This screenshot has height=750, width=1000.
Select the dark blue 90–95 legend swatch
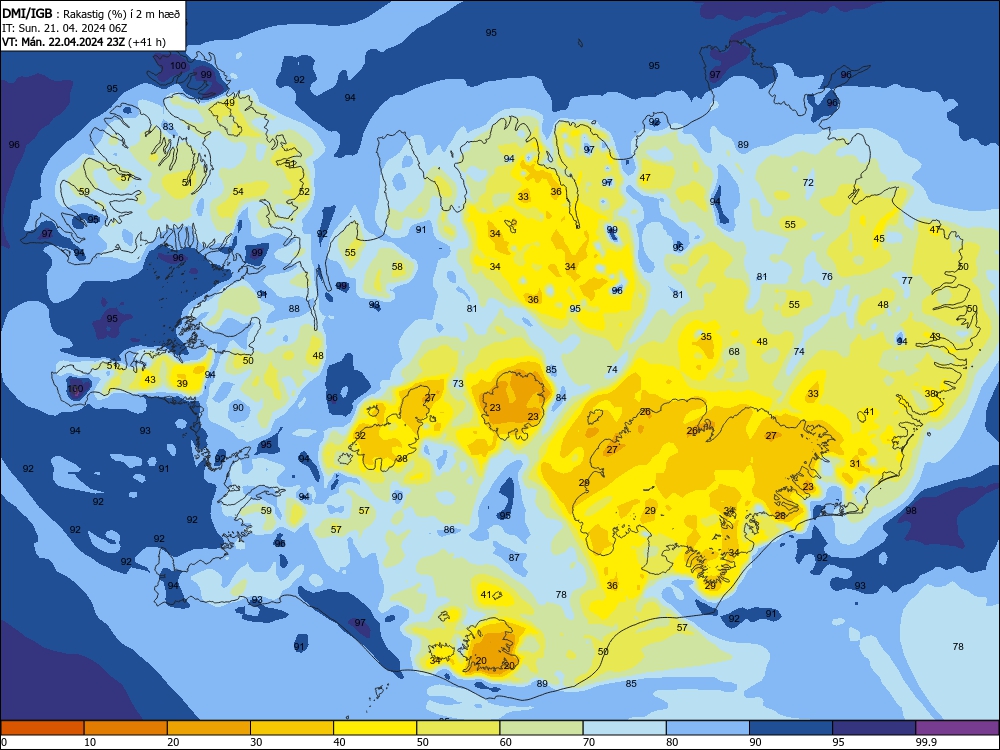[791, 728]
